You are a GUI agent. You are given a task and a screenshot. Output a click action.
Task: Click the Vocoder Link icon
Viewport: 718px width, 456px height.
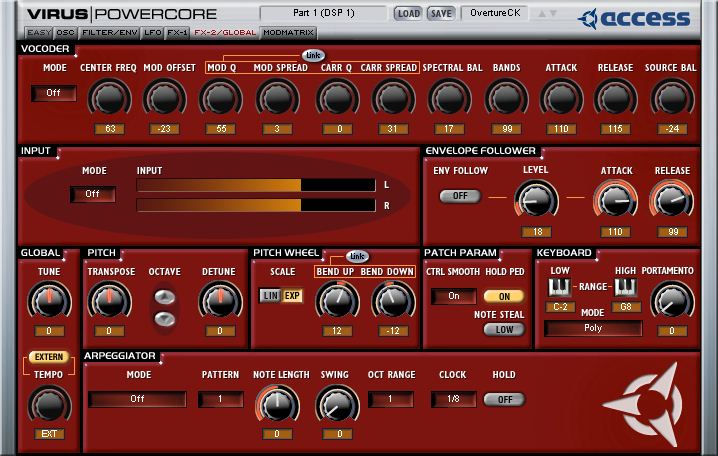tap(313, 56)
